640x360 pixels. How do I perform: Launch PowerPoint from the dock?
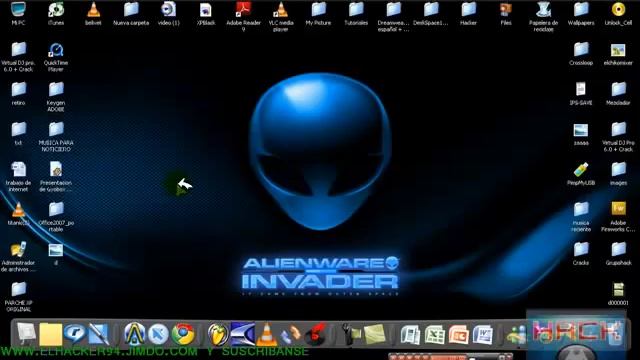[459, 334]
